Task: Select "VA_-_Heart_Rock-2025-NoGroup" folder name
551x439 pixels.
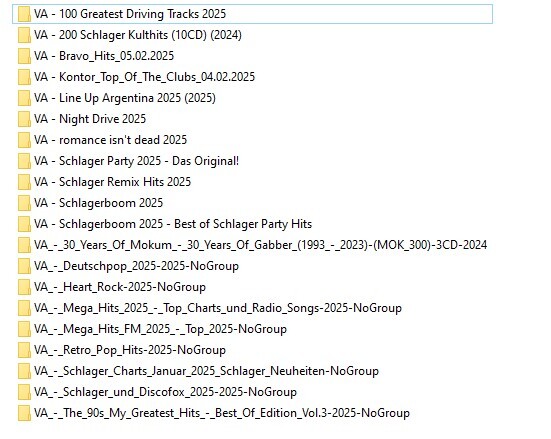Action: pos(120,287)
